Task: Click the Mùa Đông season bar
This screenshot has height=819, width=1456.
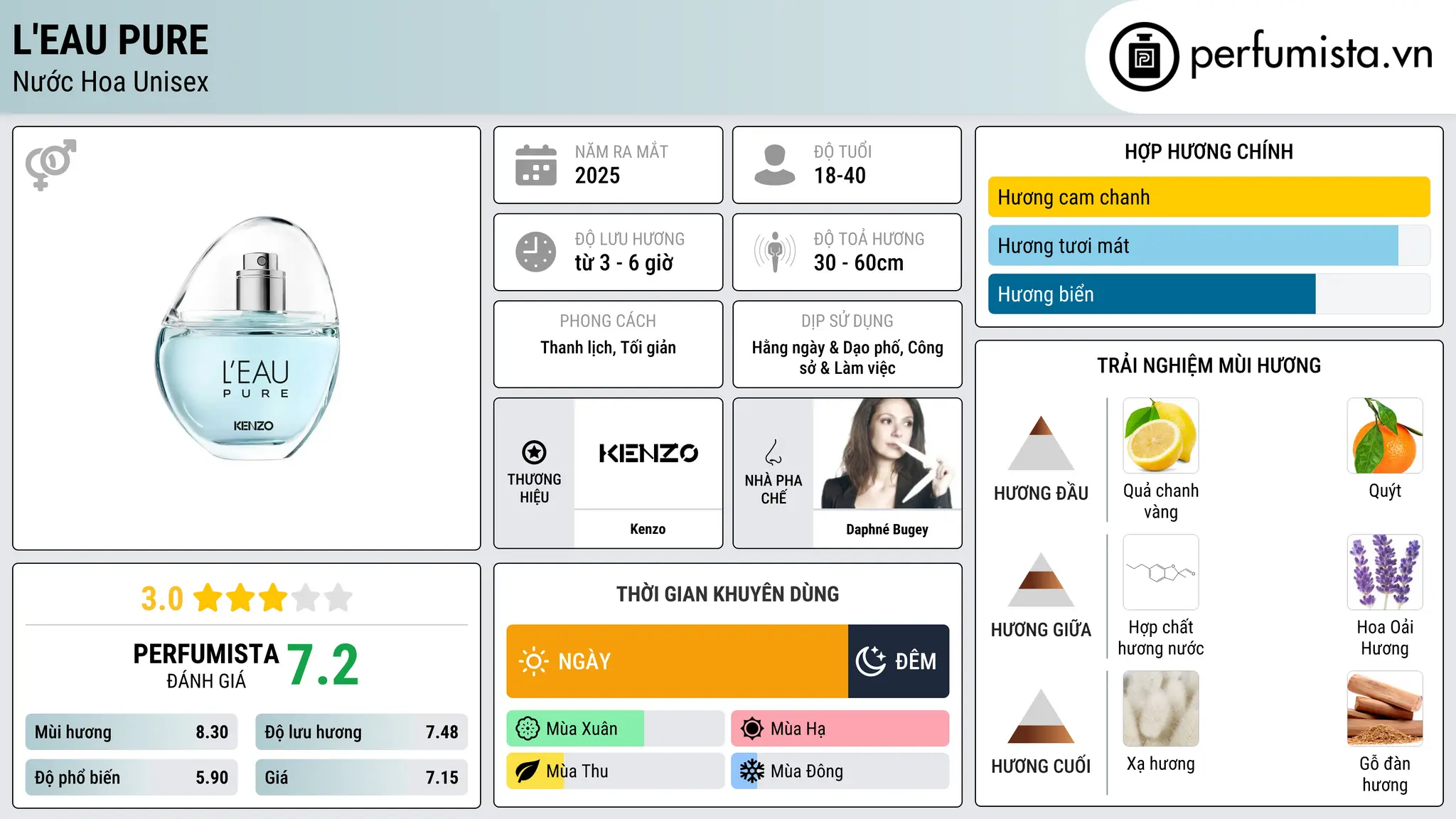Action: pos(840,771)
